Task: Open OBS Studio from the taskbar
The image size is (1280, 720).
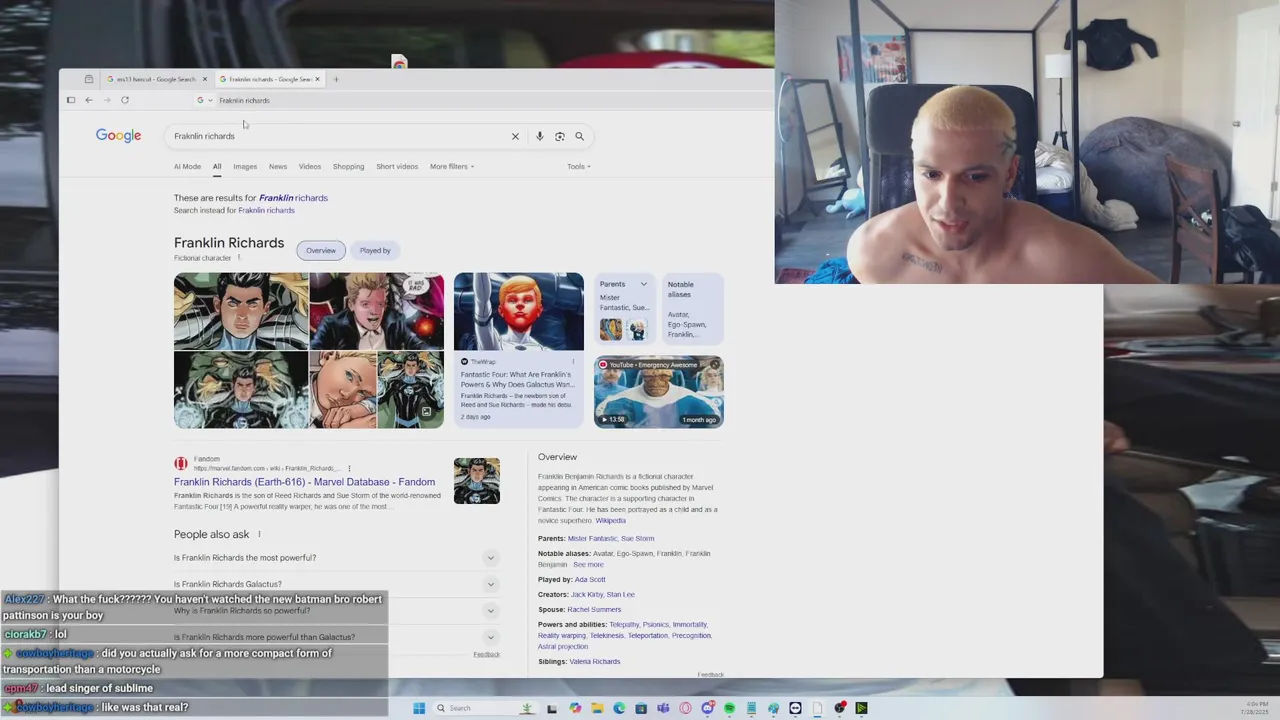Action: [x=839, y=708]
